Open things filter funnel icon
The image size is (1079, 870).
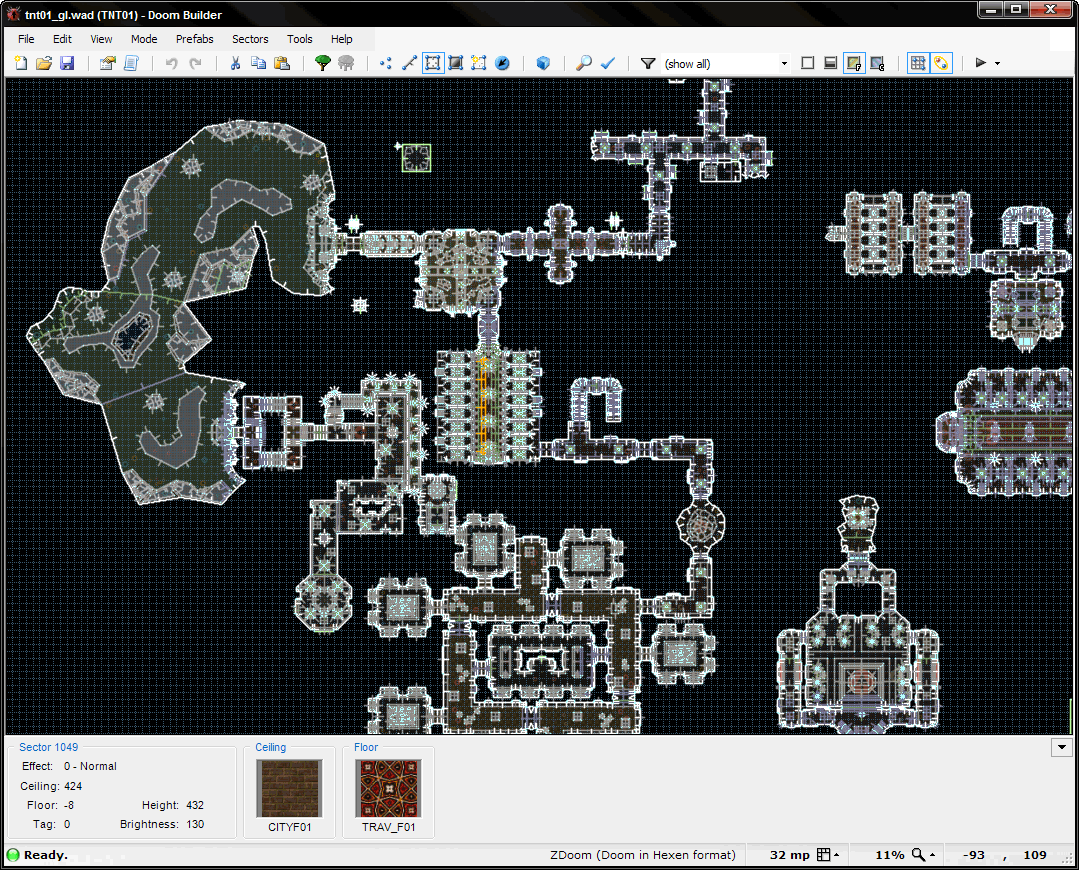pos(648,63)
